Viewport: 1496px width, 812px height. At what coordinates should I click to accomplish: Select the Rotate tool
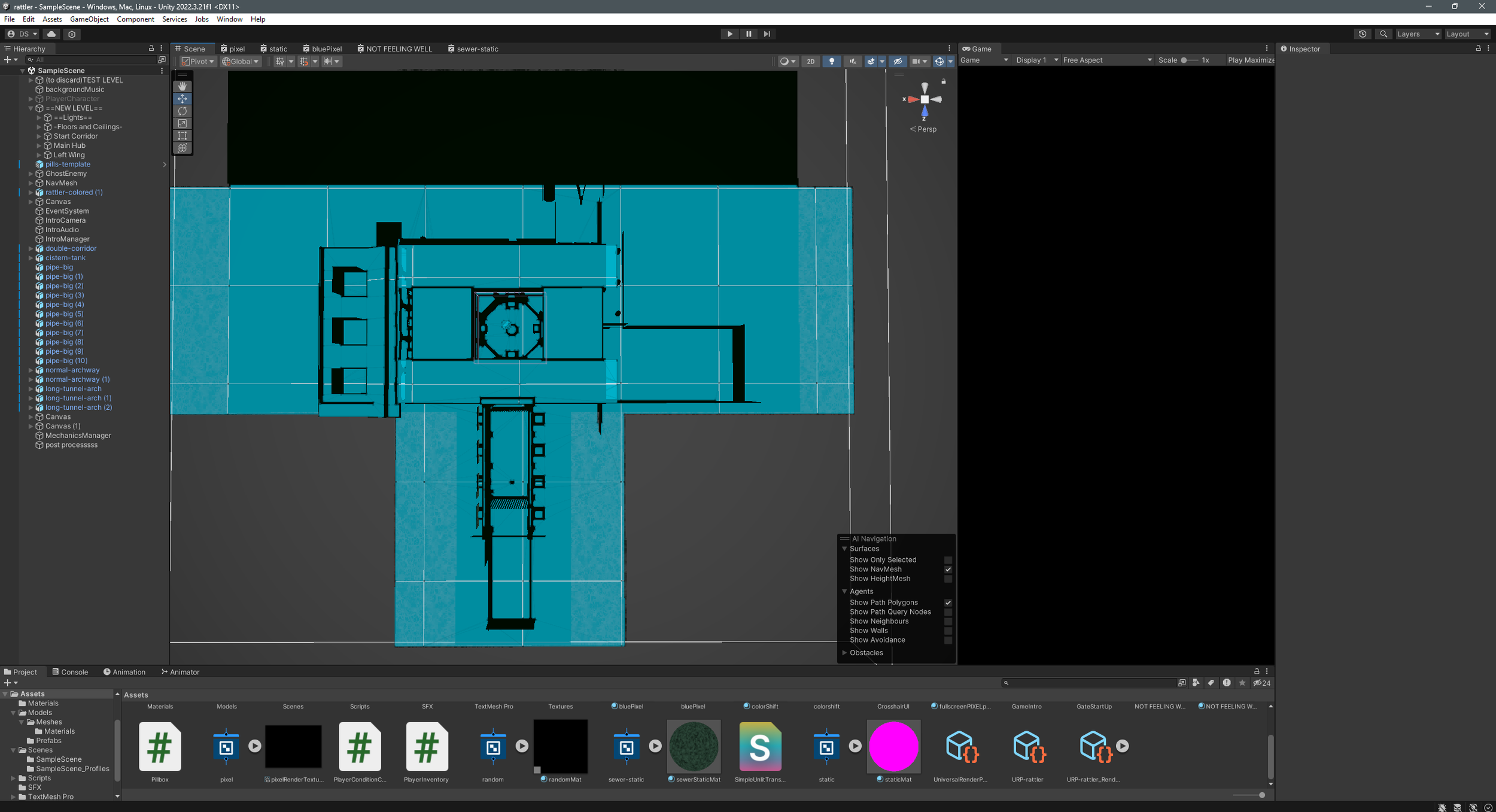(x=183, y=111)
